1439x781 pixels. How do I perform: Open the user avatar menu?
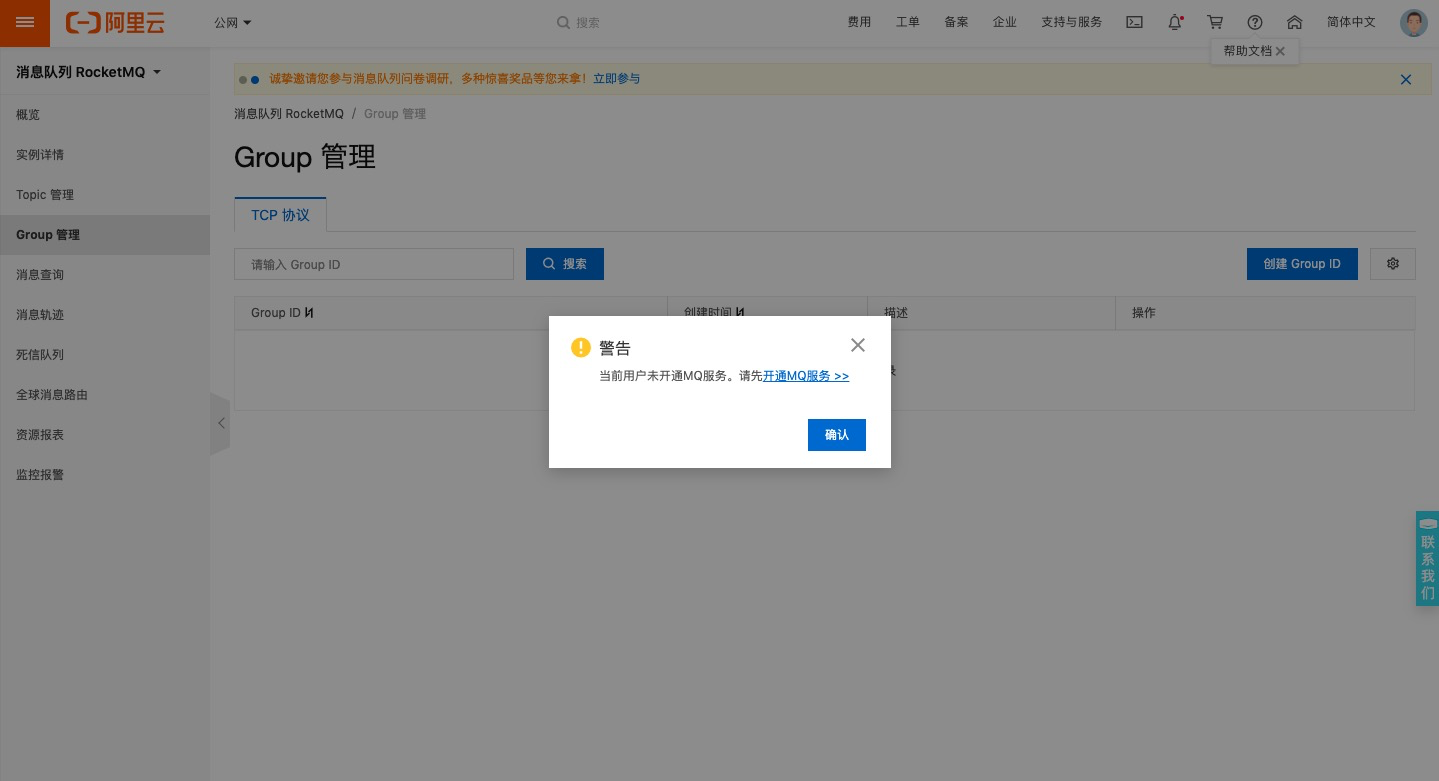[1413, 22]
